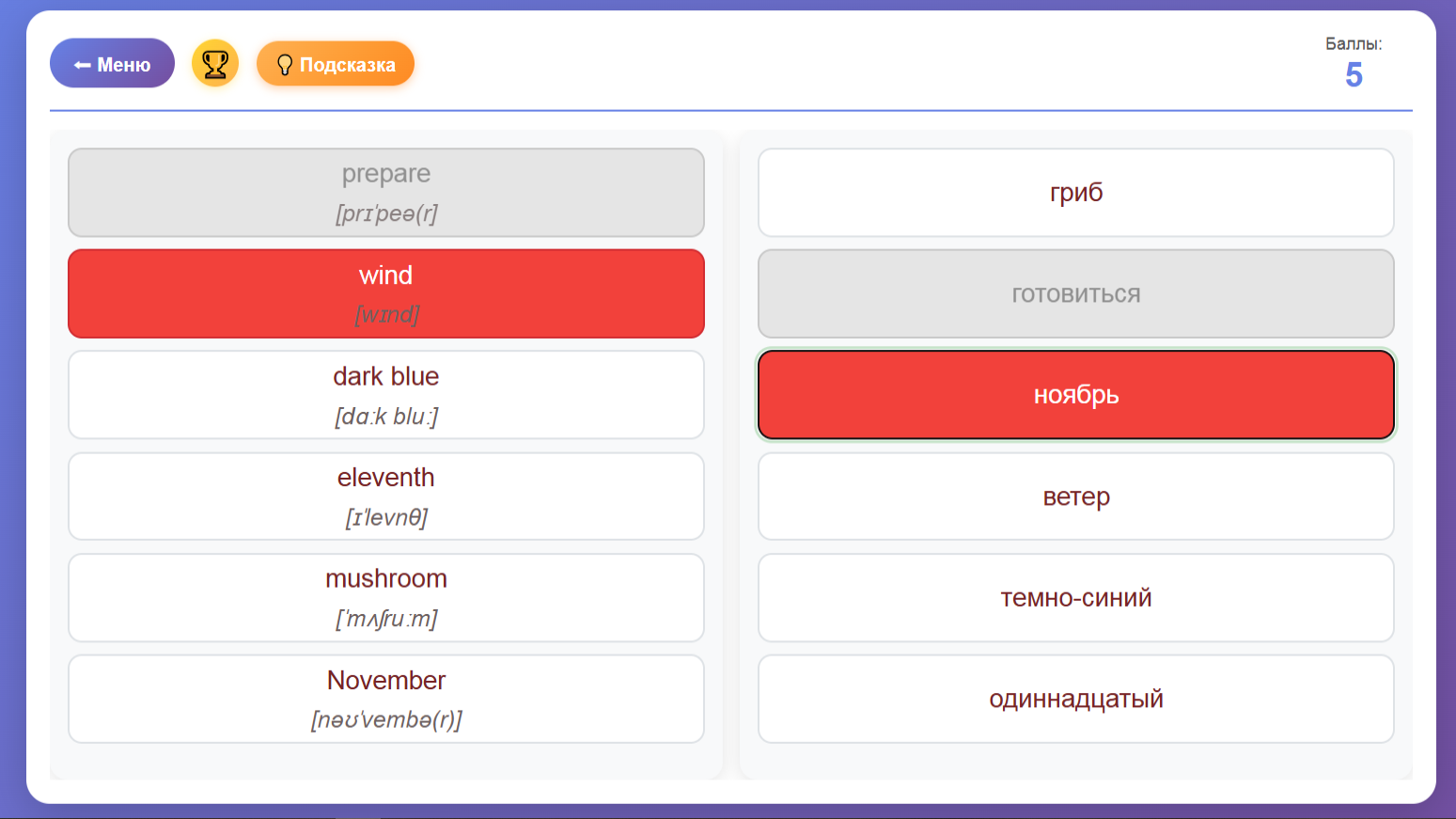Select the translation 'одиннадцатый'
This screenshot has height=819, width=1456.
(1075, 699)
